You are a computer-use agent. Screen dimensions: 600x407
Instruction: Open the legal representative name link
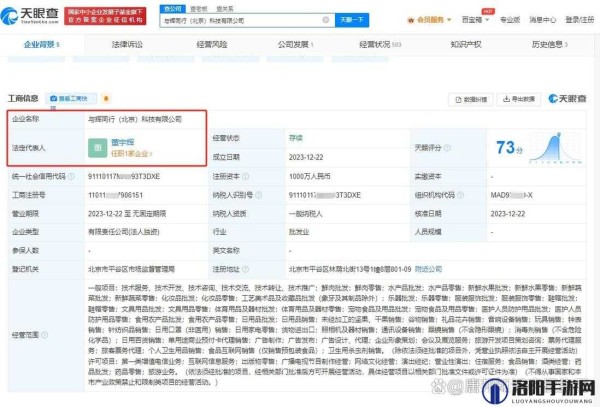122,142
